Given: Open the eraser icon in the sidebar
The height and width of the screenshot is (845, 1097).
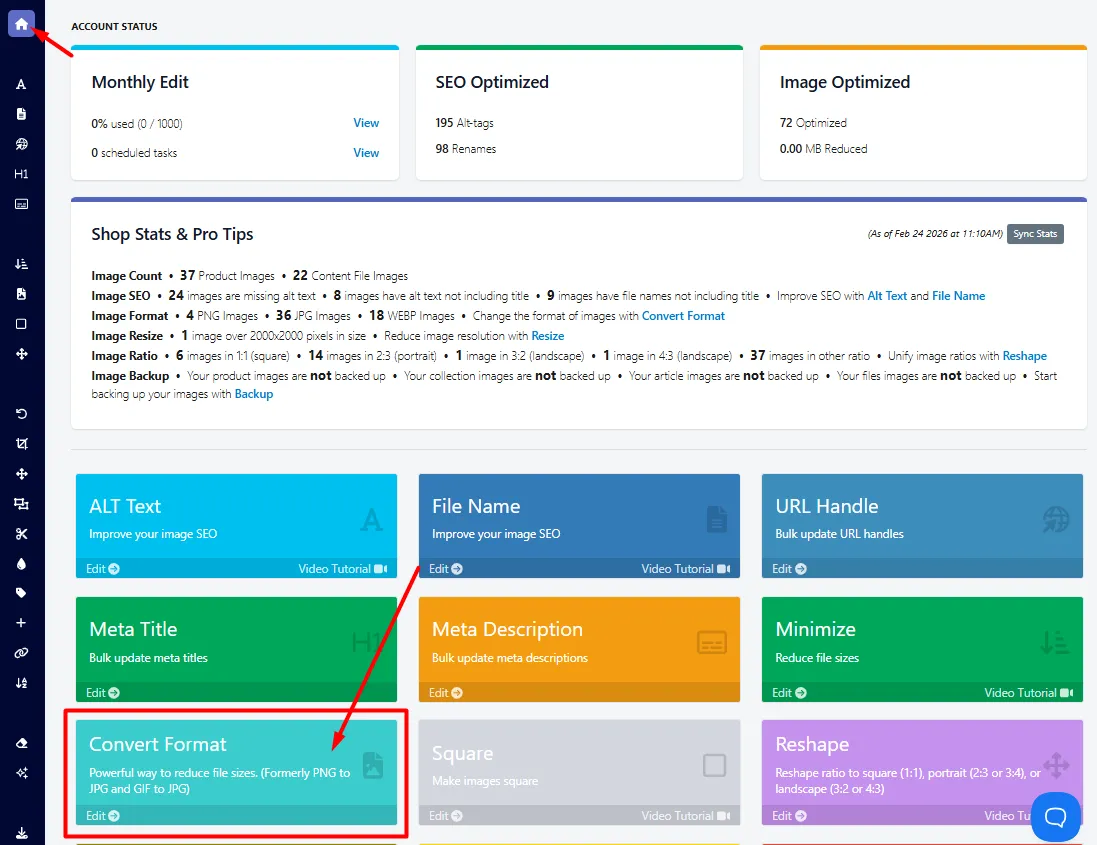Looking at the screenshot, I should [21, 743].
